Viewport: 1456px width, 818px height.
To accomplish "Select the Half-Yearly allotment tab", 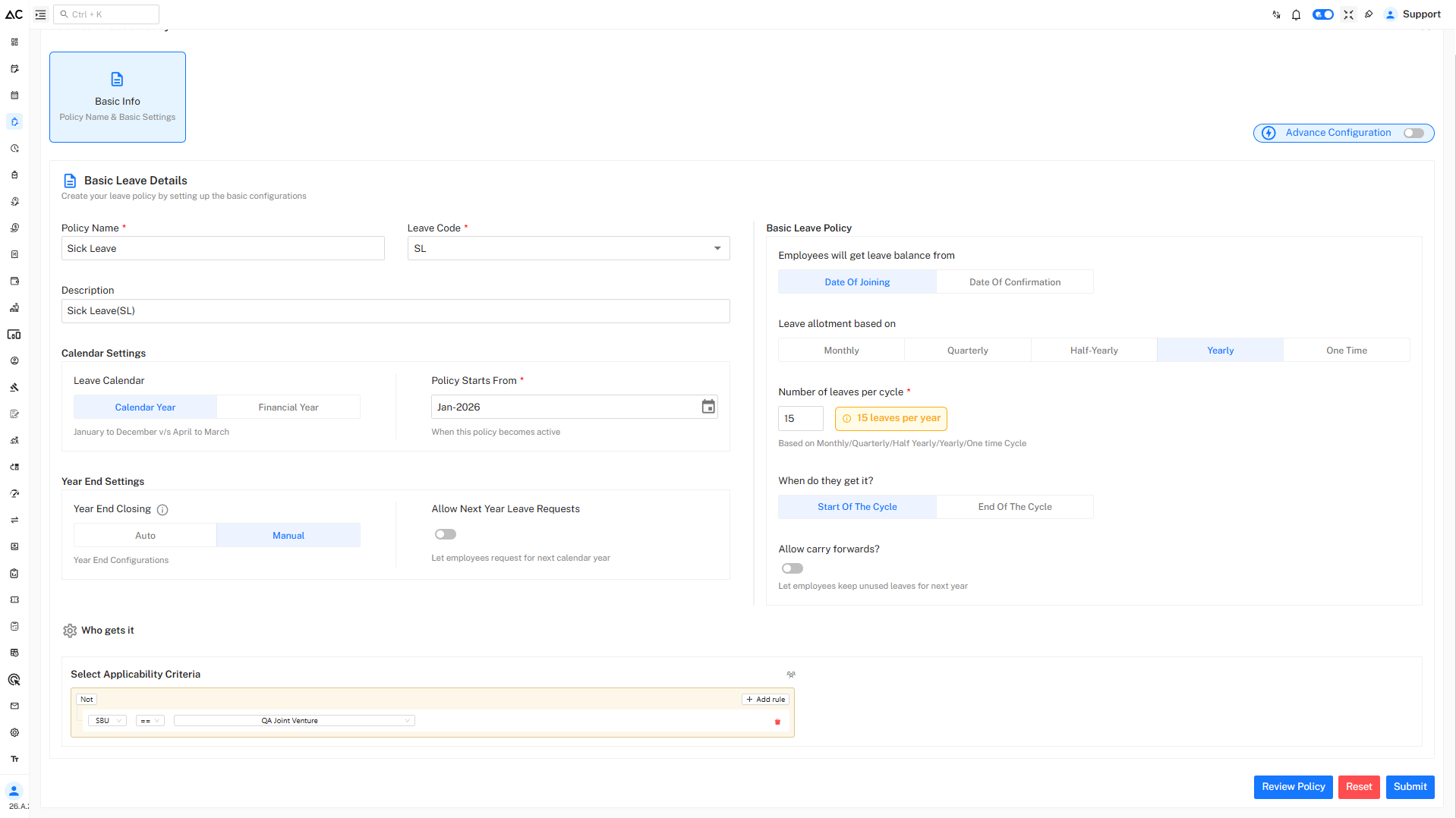I will 1094,351.
